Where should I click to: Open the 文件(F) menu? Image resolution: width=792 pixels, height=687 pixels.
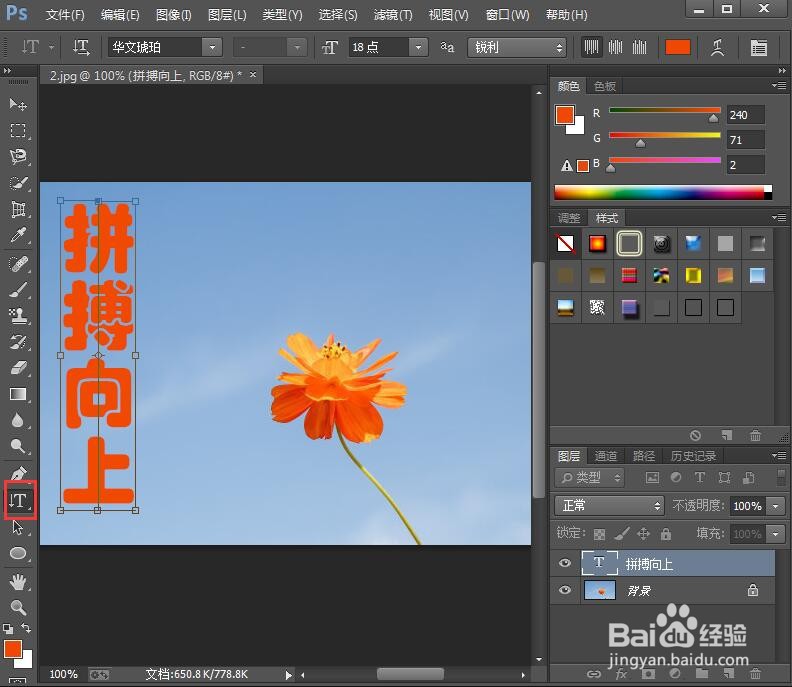point(65,15)
